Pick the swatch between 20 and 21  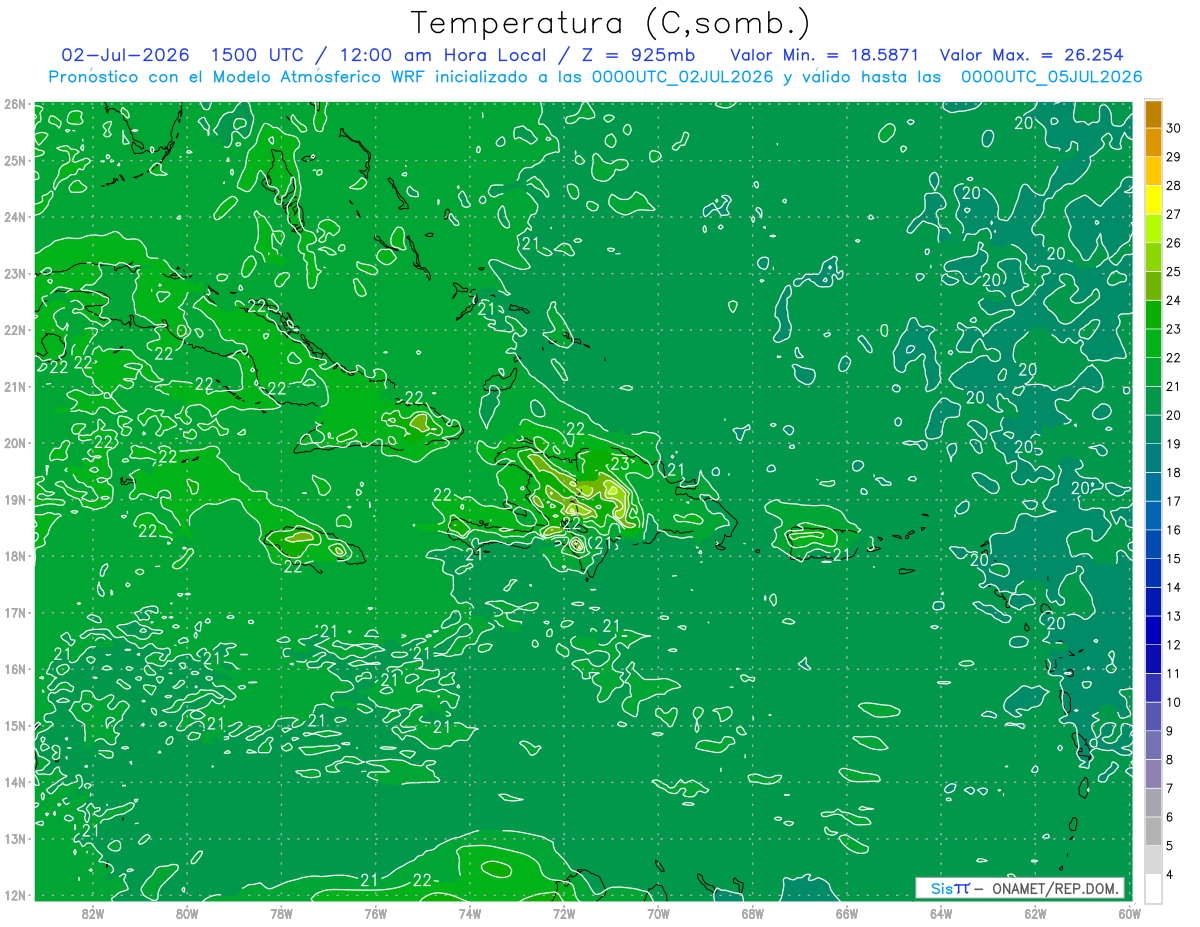[x=1154, y=401]
